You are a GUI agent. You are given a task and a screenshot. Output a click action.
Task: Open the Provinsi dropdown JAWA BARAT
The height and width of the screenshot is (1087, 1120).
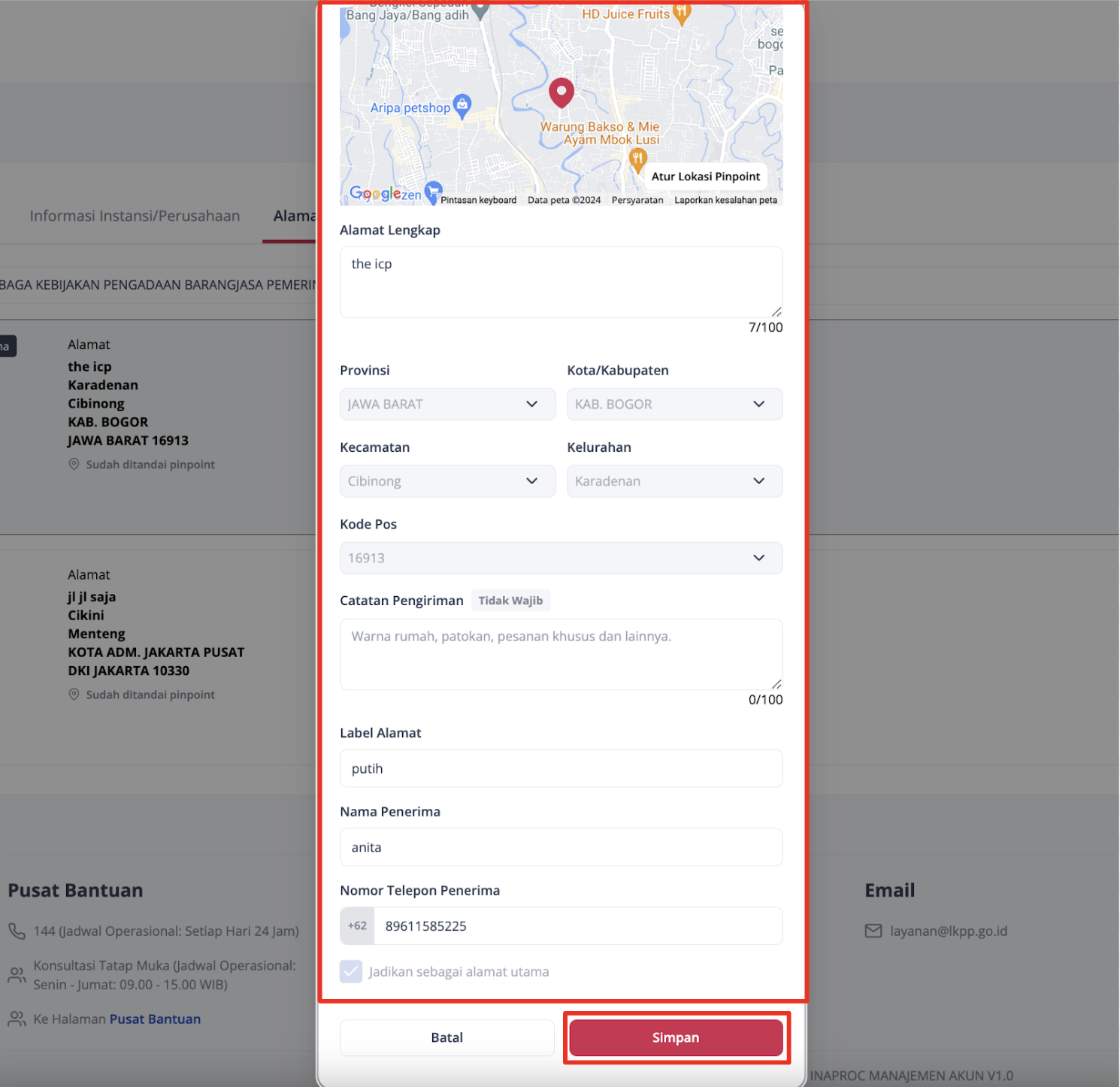coord(447,404)
